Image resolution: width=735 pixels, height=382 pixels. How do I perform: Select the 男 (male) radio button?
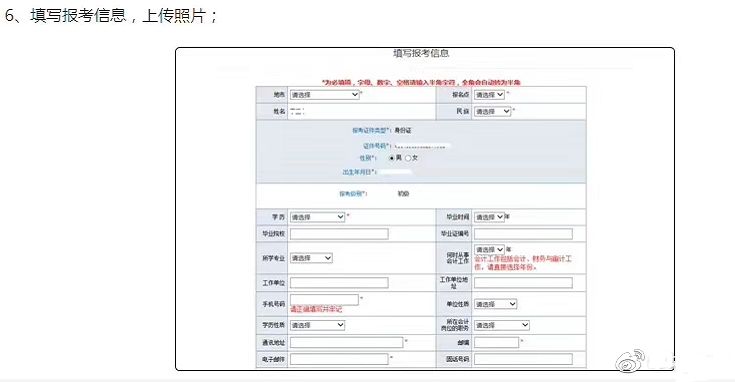(x=392, y=158)
